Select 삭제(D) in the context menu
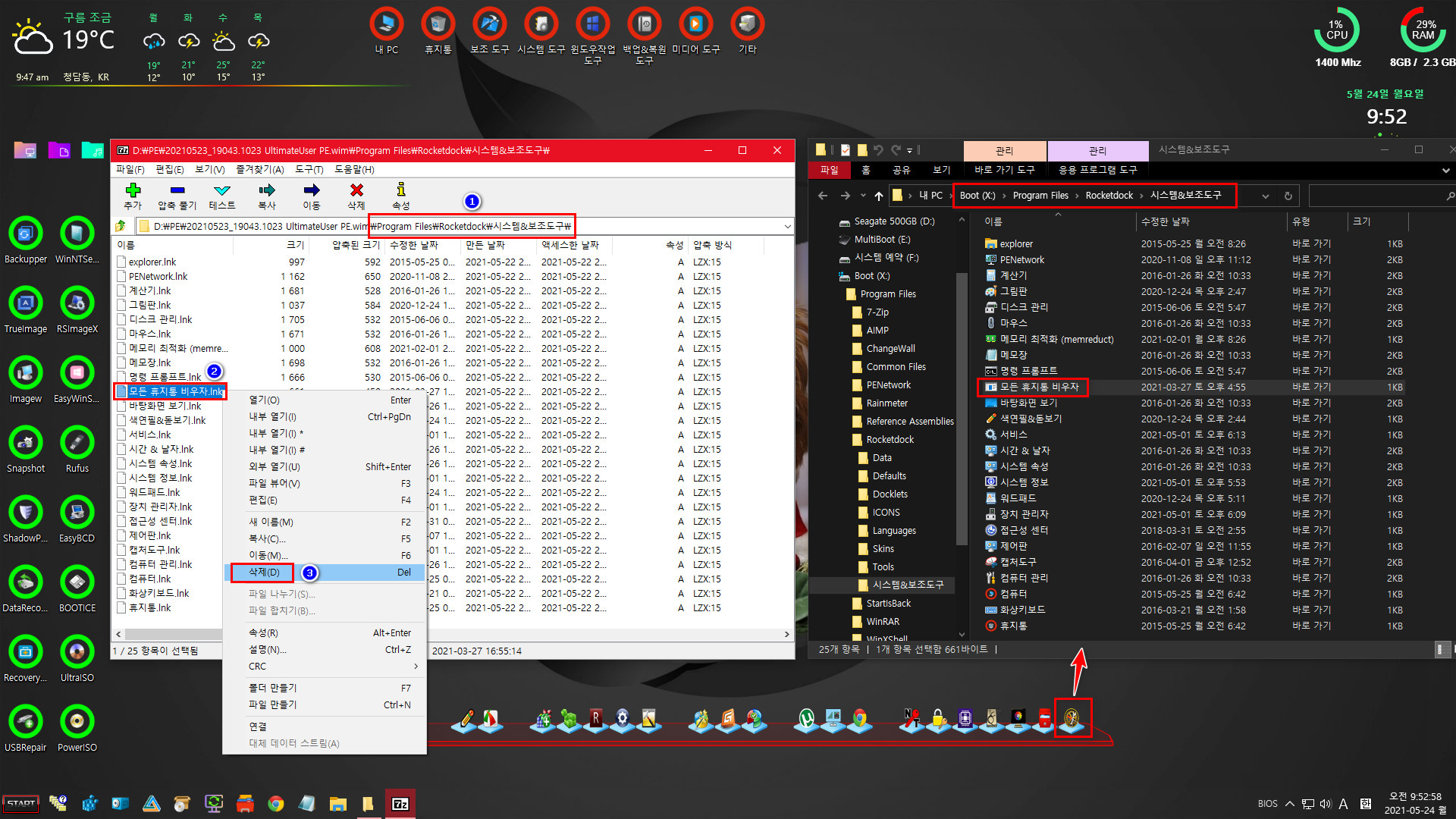The image size is (1456, 819). click(325, 573)
